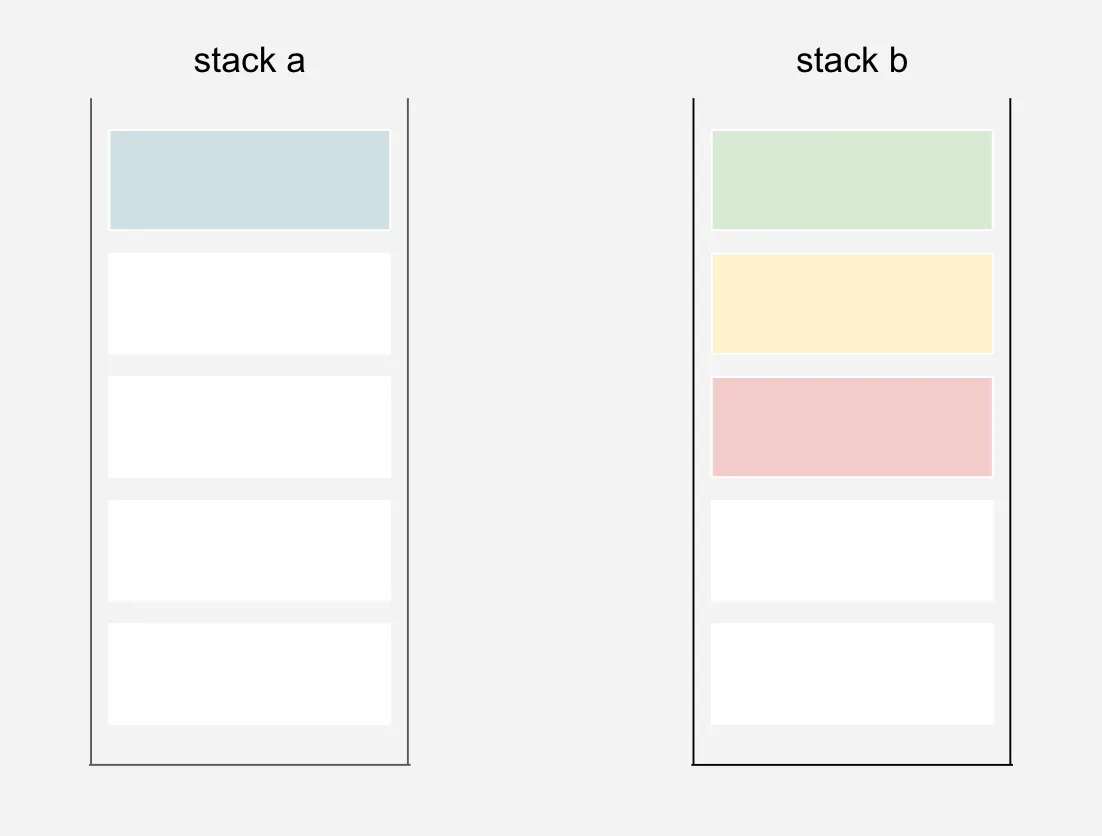Select the blue block in stack a
The height and width of the screenshot is (836, 1102).
pyautogui.click(x=249, y=180)
